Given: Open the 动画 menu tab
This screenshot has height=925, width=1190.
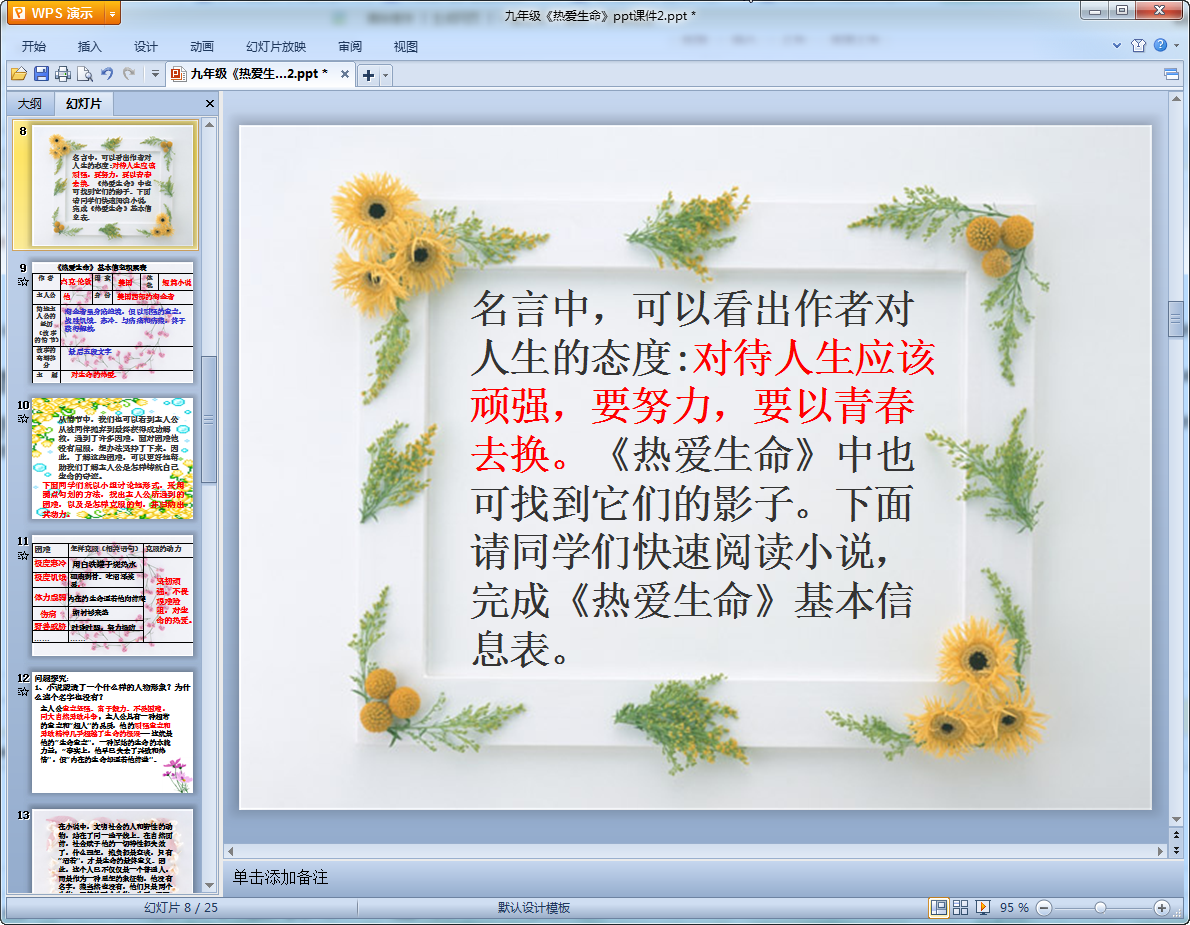Looking at the screenshot, I should tap(202, 46).
